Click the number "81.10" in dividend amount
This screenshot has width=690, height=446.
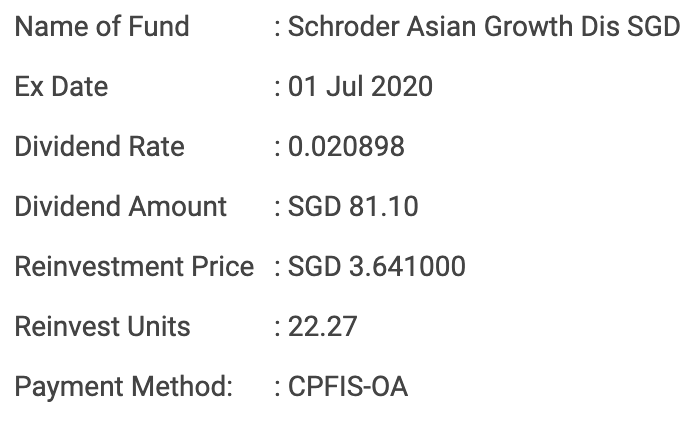tap(384, 206)
